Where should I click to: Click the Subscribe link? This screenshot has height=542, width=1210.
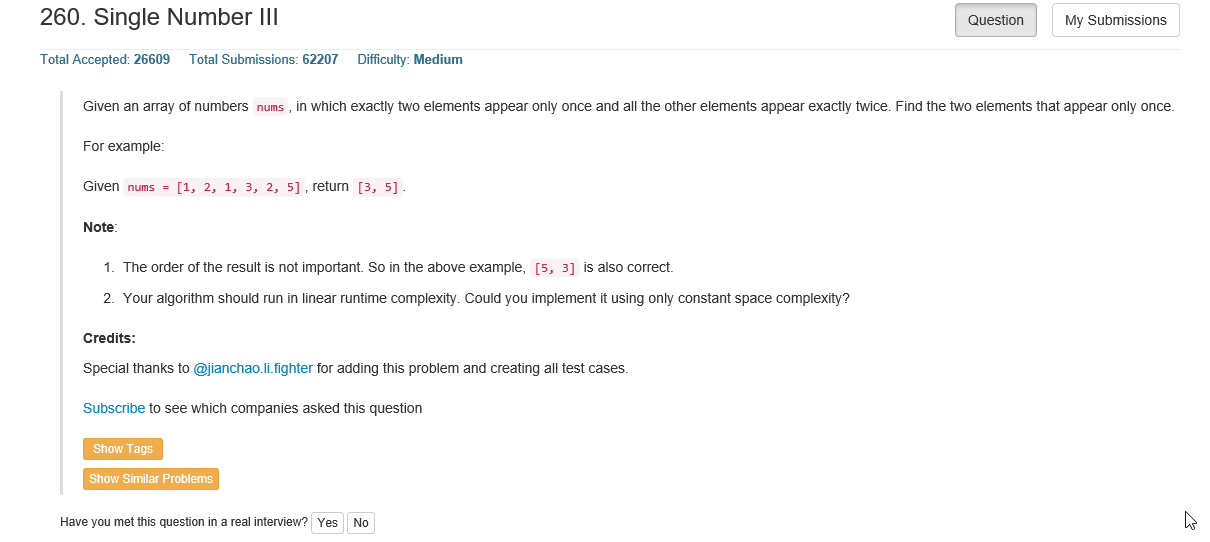point(114,408)
